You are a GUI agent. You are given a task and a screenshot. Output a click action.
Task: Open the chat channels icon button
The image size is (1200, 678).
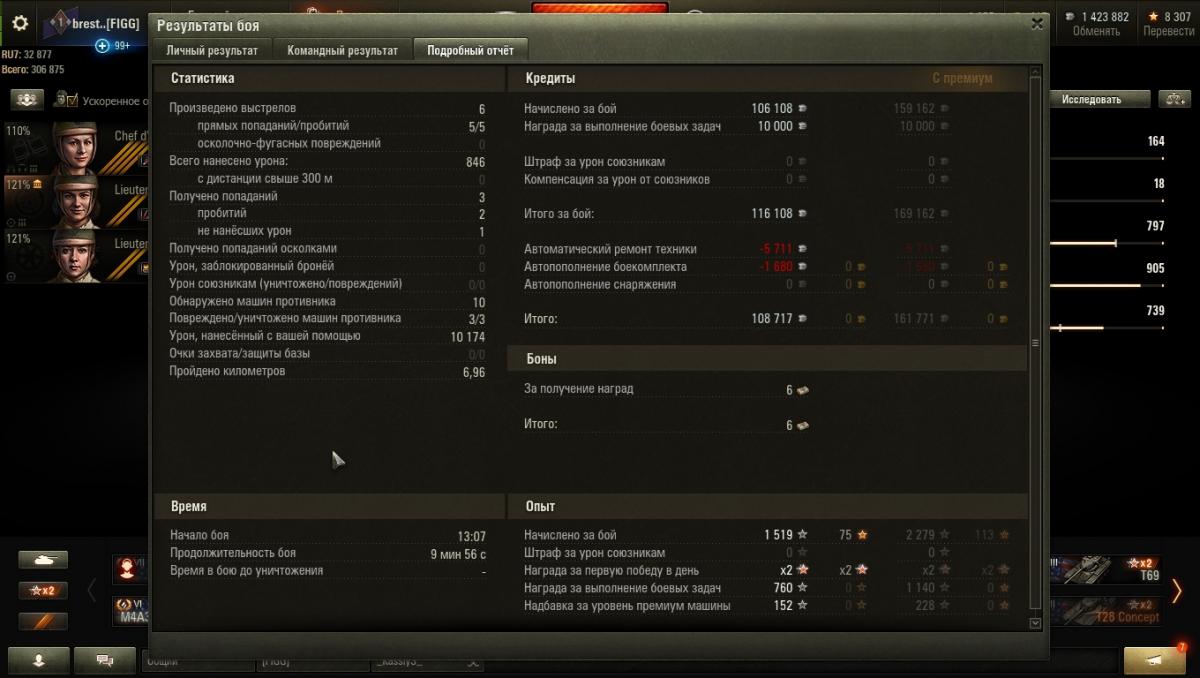click(104, 660)
